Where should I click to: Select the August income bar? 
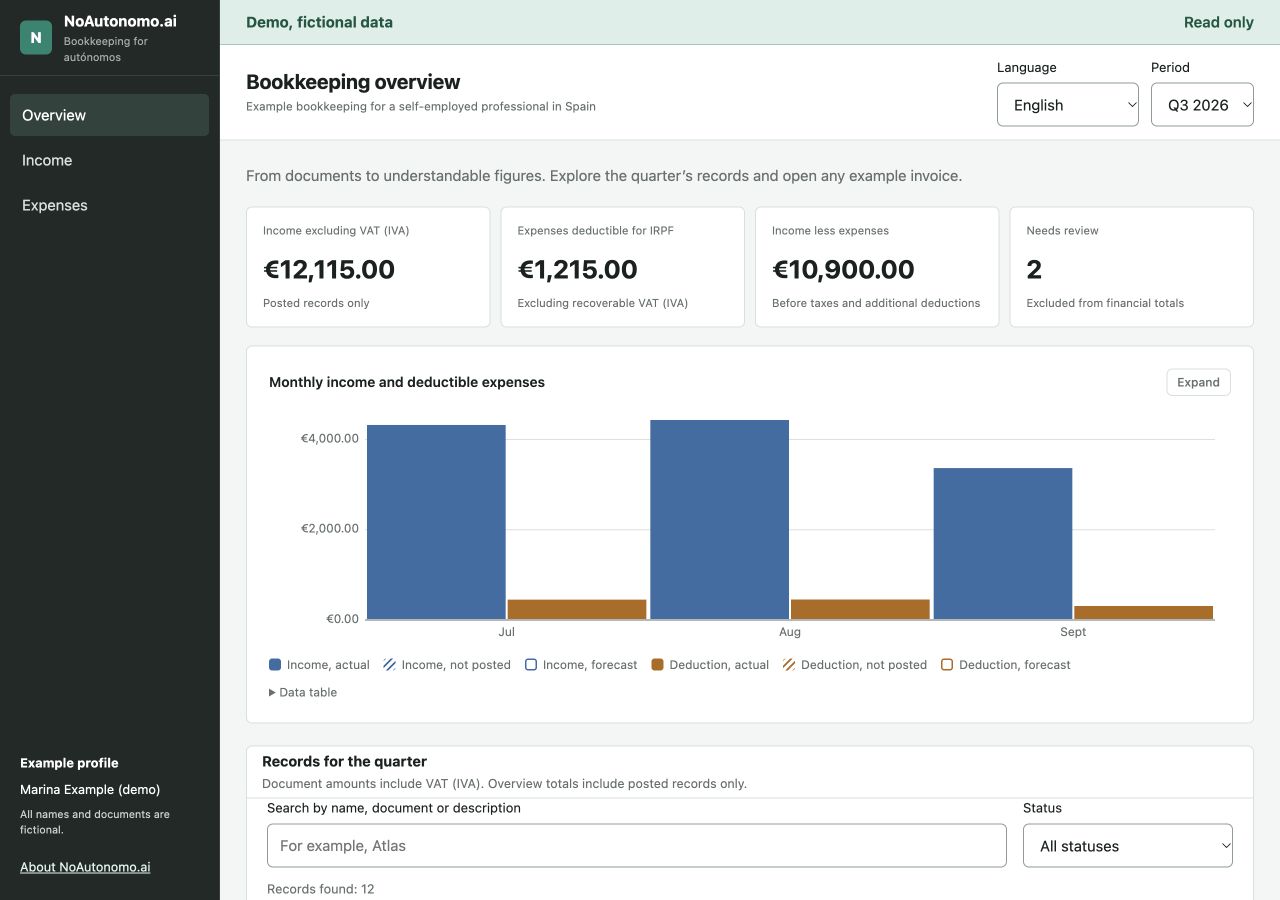pyautogui.click(x=719, y=520)
